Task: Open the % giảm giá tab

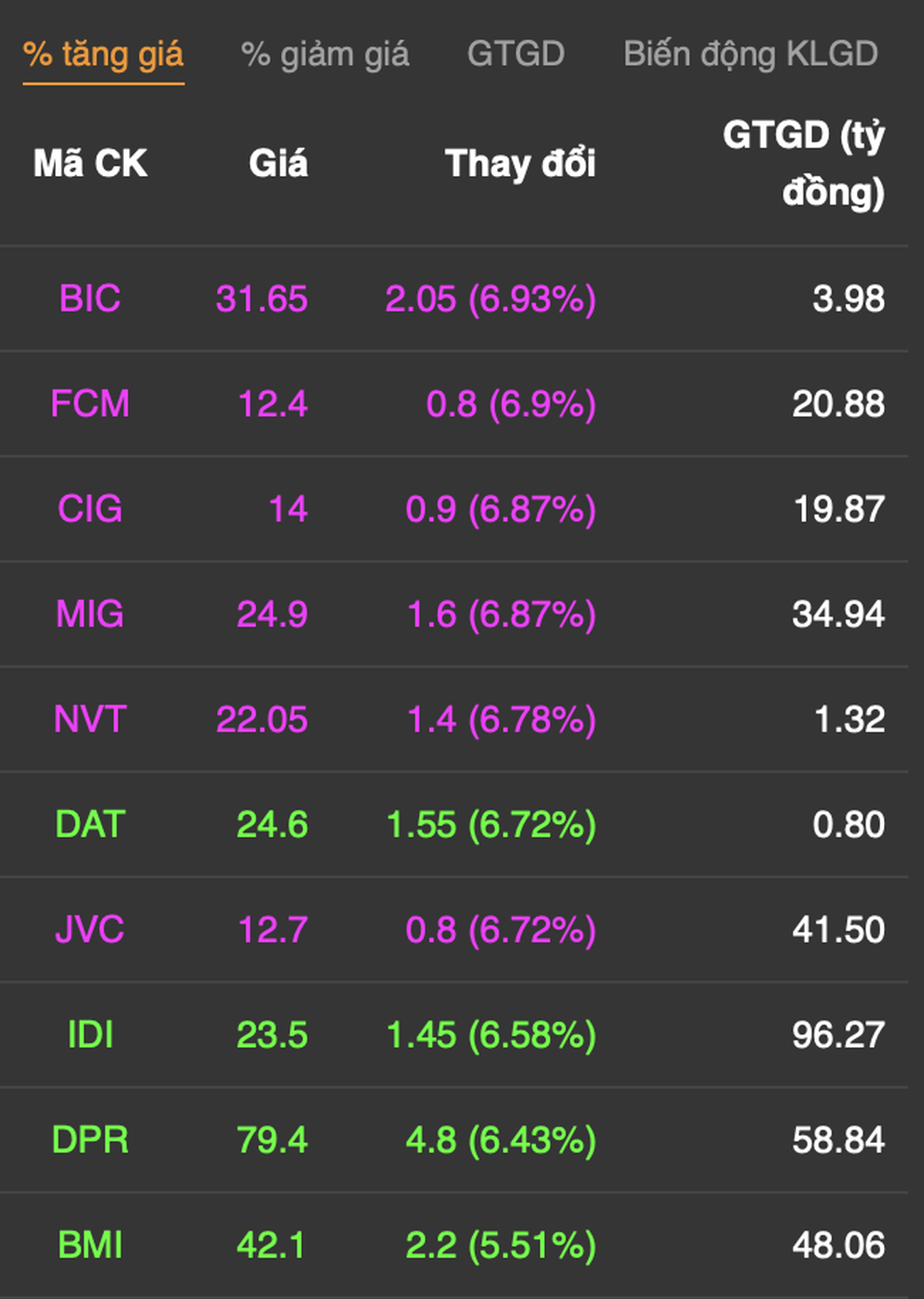Action: pyautogui.click(x=325, y=55)
